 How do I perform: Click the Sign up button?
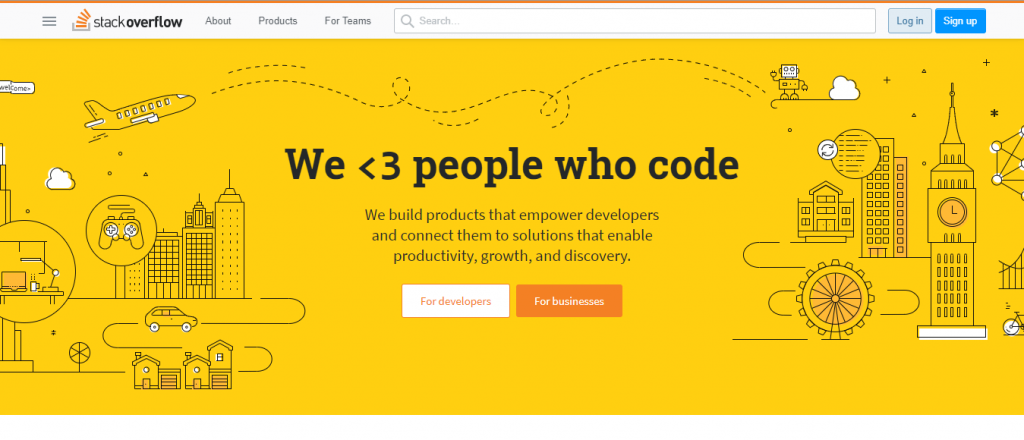[x=960, y=21]
